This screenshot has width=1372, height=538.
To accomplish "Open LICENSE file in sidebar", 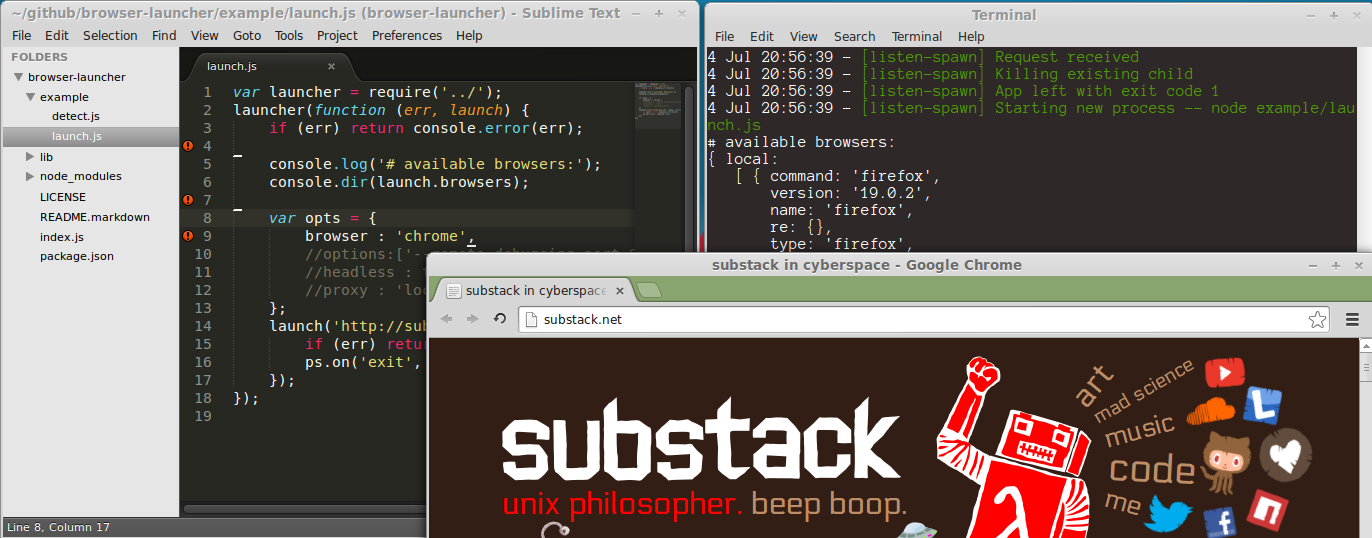I will click(x=63, y=197).
